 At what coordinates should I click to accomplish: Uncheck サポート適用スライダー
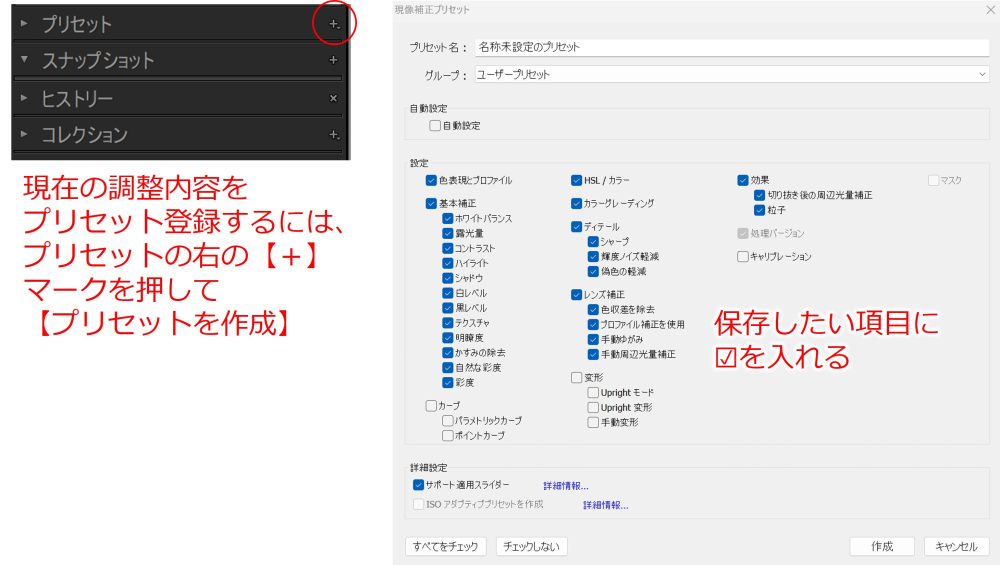(418, 485)
